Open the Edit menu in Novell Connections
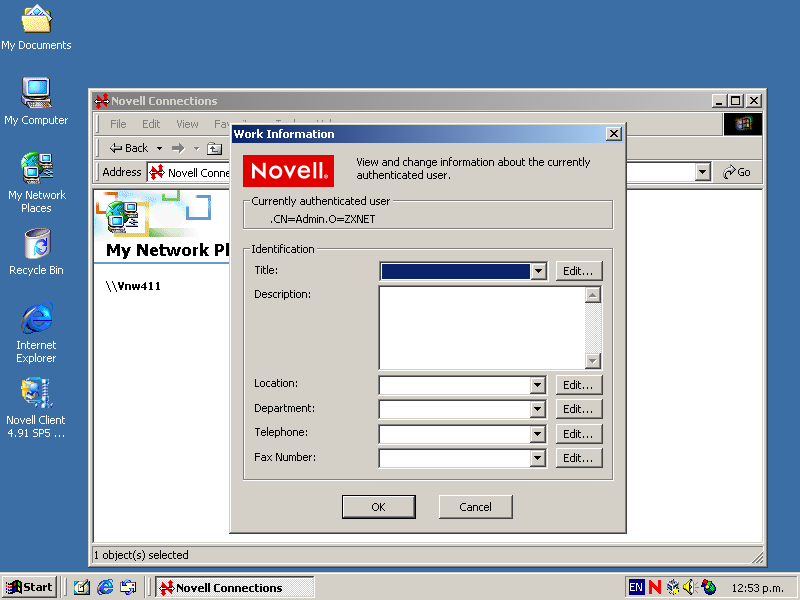 151,124
